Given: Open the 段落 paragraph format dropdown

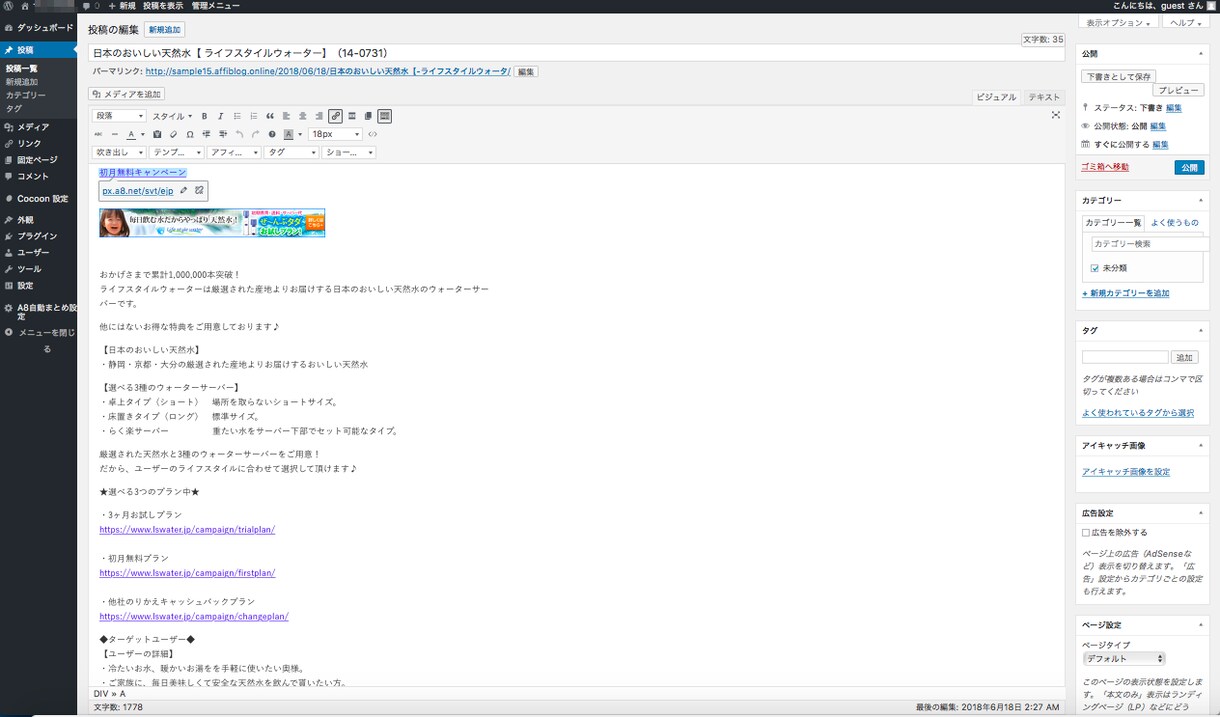Looking at the screenshot, I should pos(120,116).
